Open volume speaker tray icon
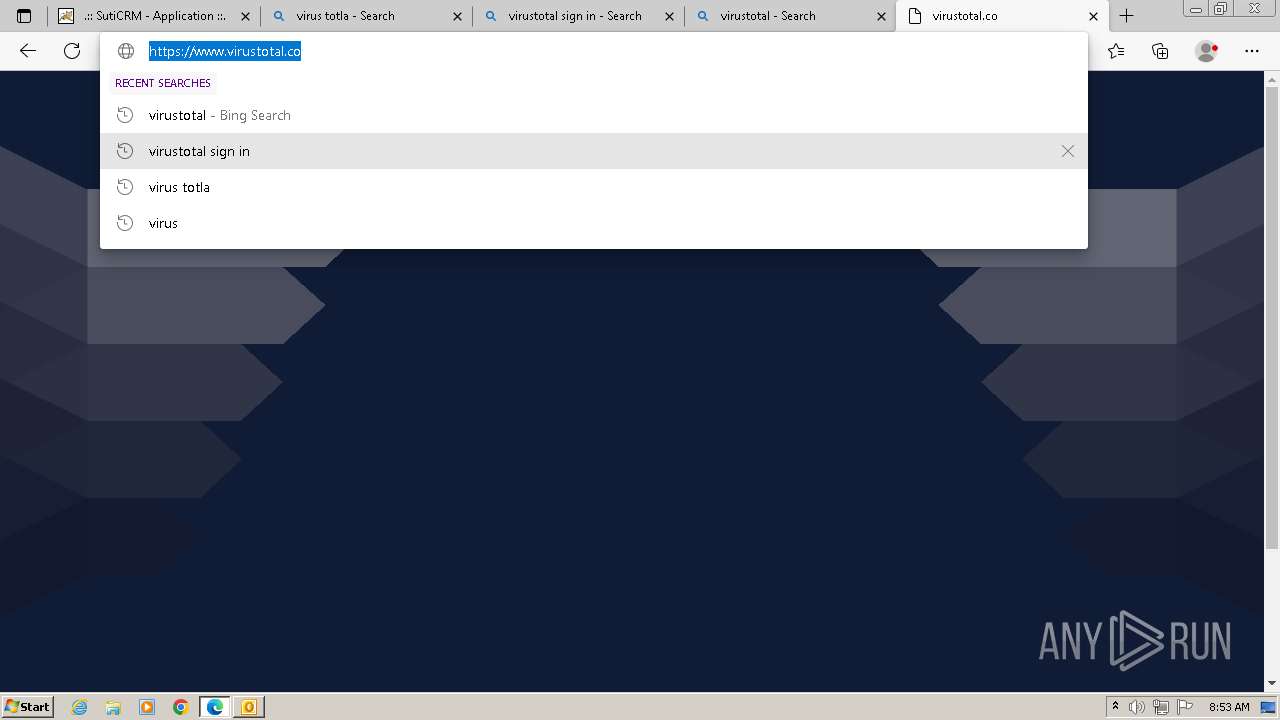Image resolution: width=1280 pixels, height=720 pixels. pyautogui.click(x=1137, y=707)
